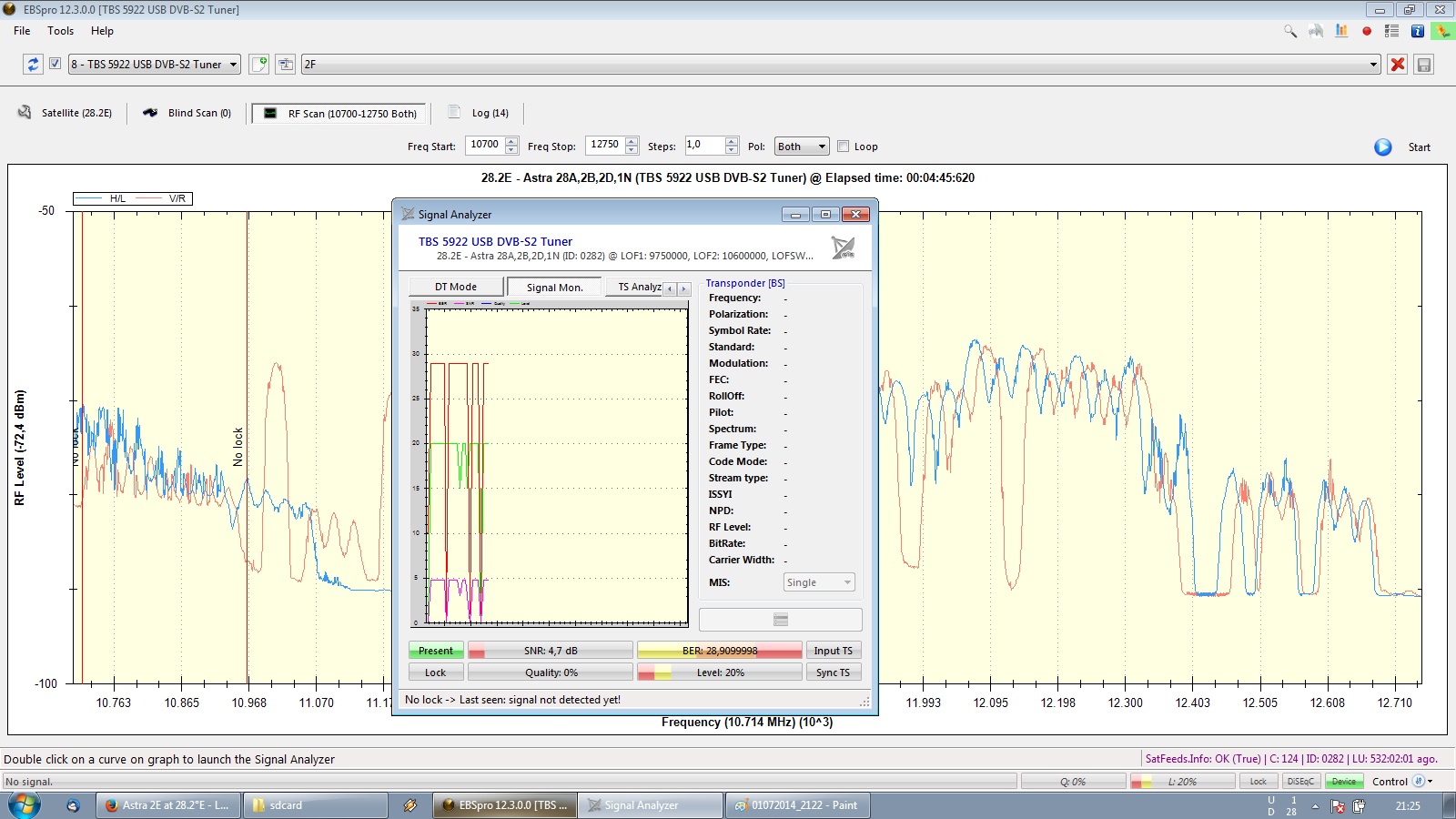Click the SatFeeds.Info status text
This screenshot has height=819, width=1456.
(1291, 759)
